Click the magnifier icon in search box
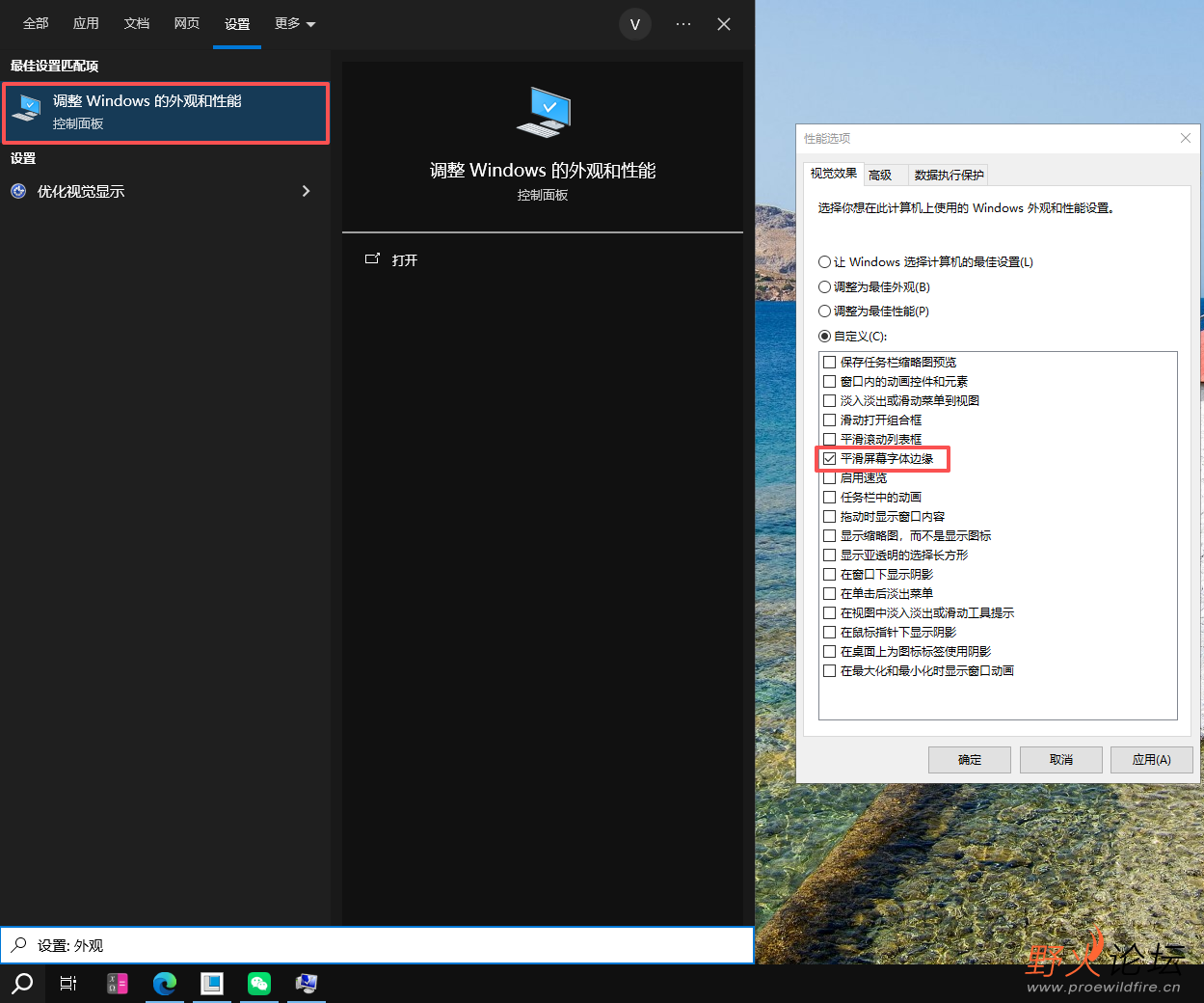 point(18,945)
